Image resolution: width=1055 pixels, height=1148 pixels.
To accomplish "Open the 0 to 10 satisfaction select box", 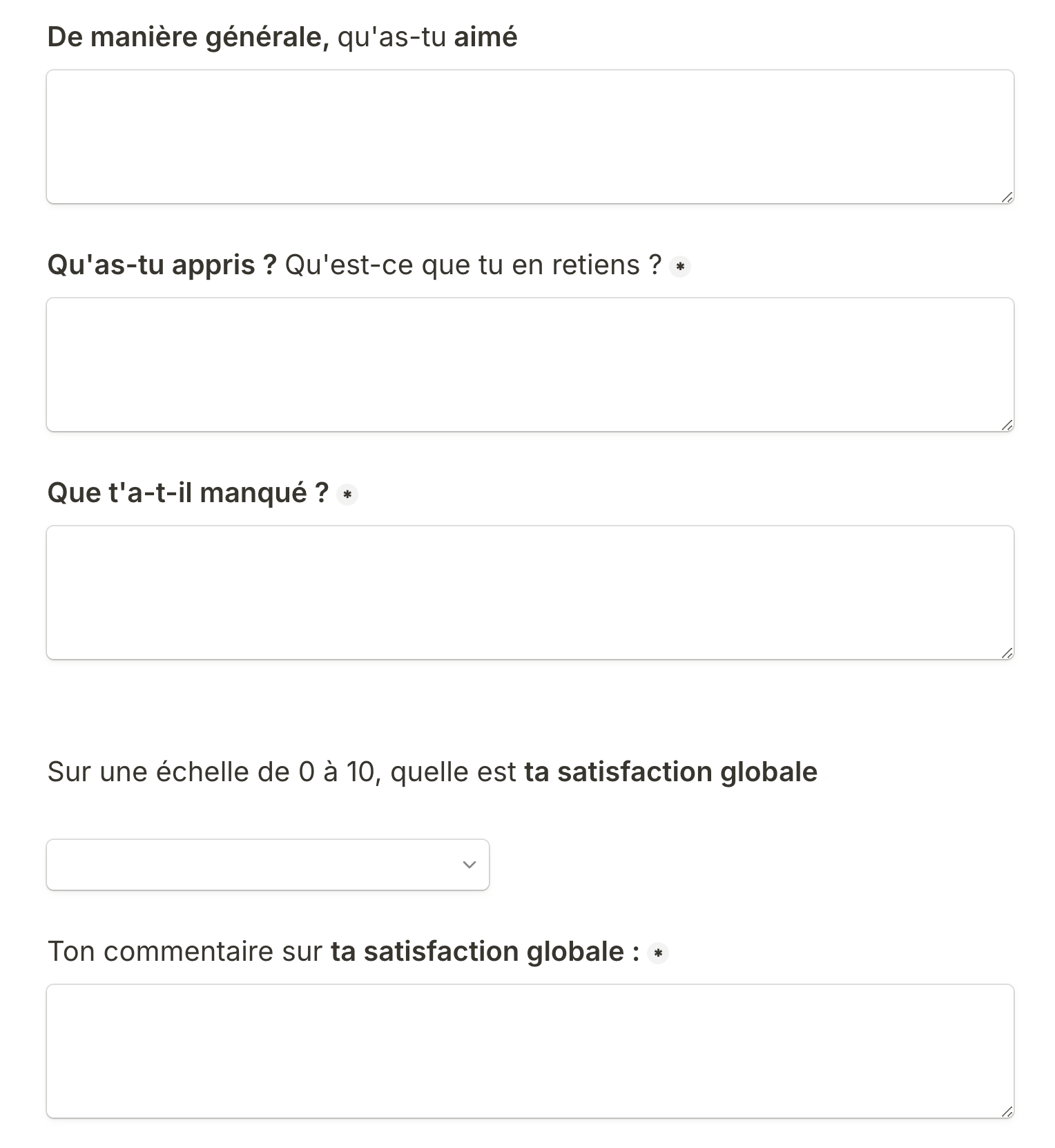I will 268,865.
